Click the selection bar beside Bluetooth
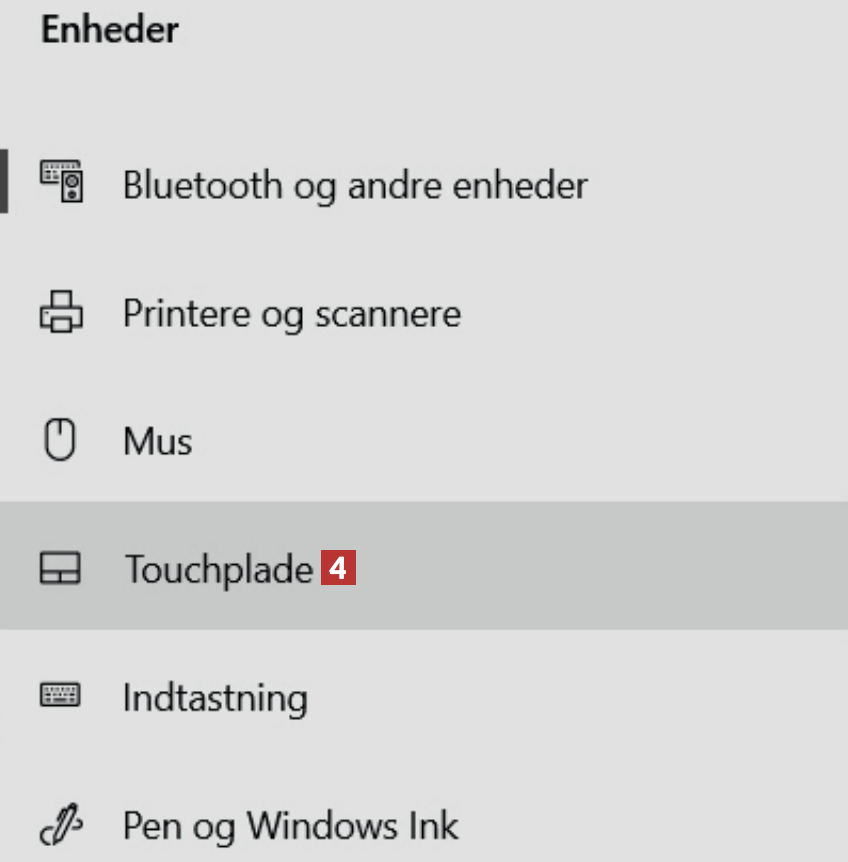848x862 pixels. point(4,181)
